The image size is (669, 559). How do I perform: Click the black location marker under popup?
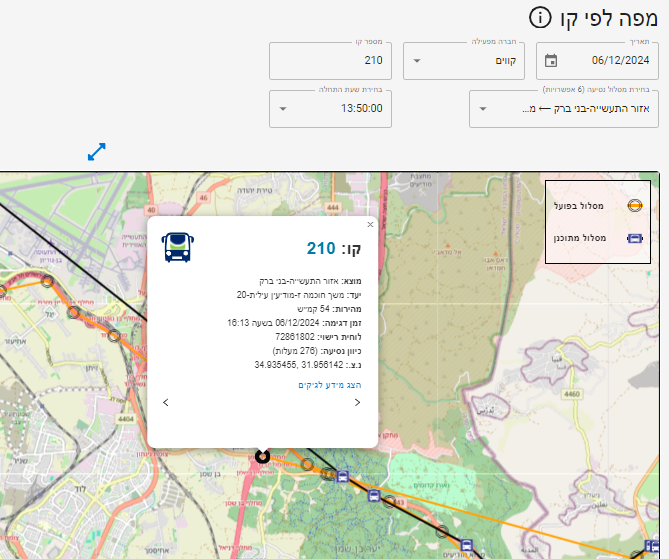click(262, 457)
